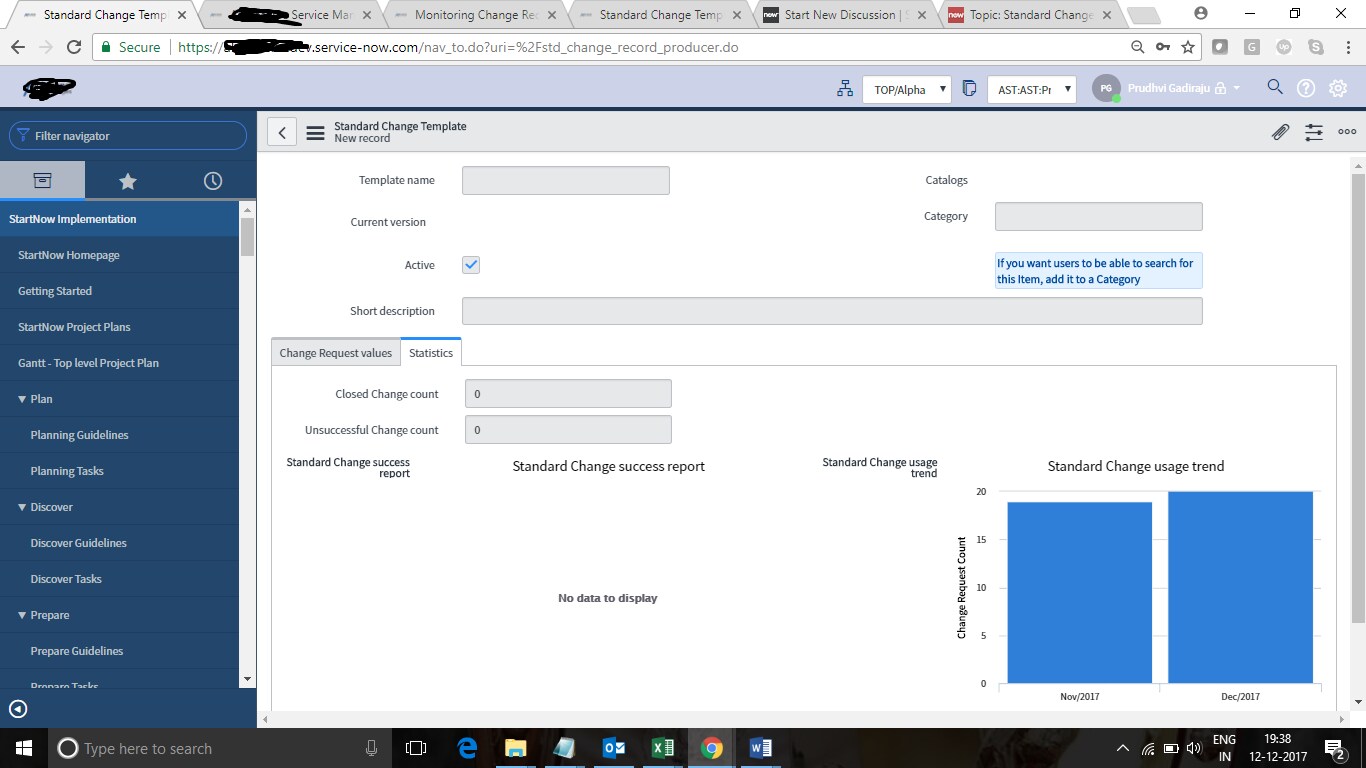Viewport: 1366px width, 768px height.
Task: Click the application scope hierarchy icon
Action: point(845,88)
